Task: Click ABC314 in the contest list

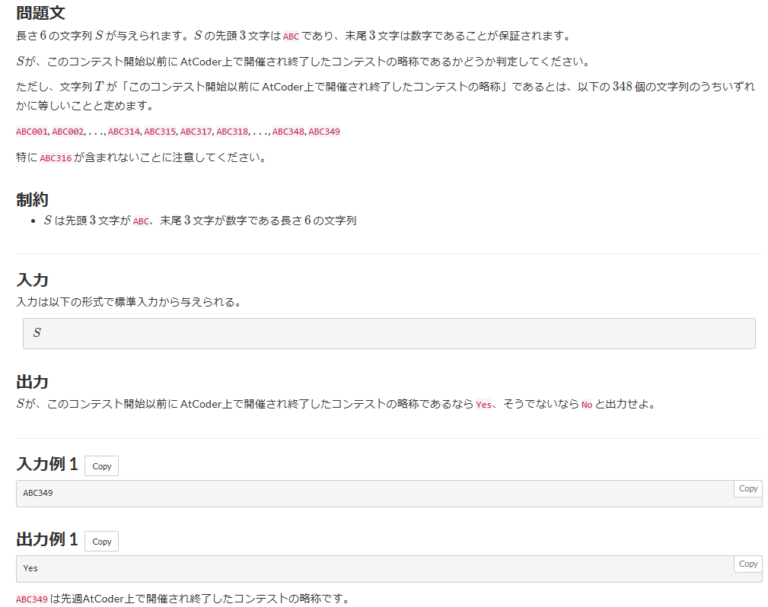Action: coord(123,131)
